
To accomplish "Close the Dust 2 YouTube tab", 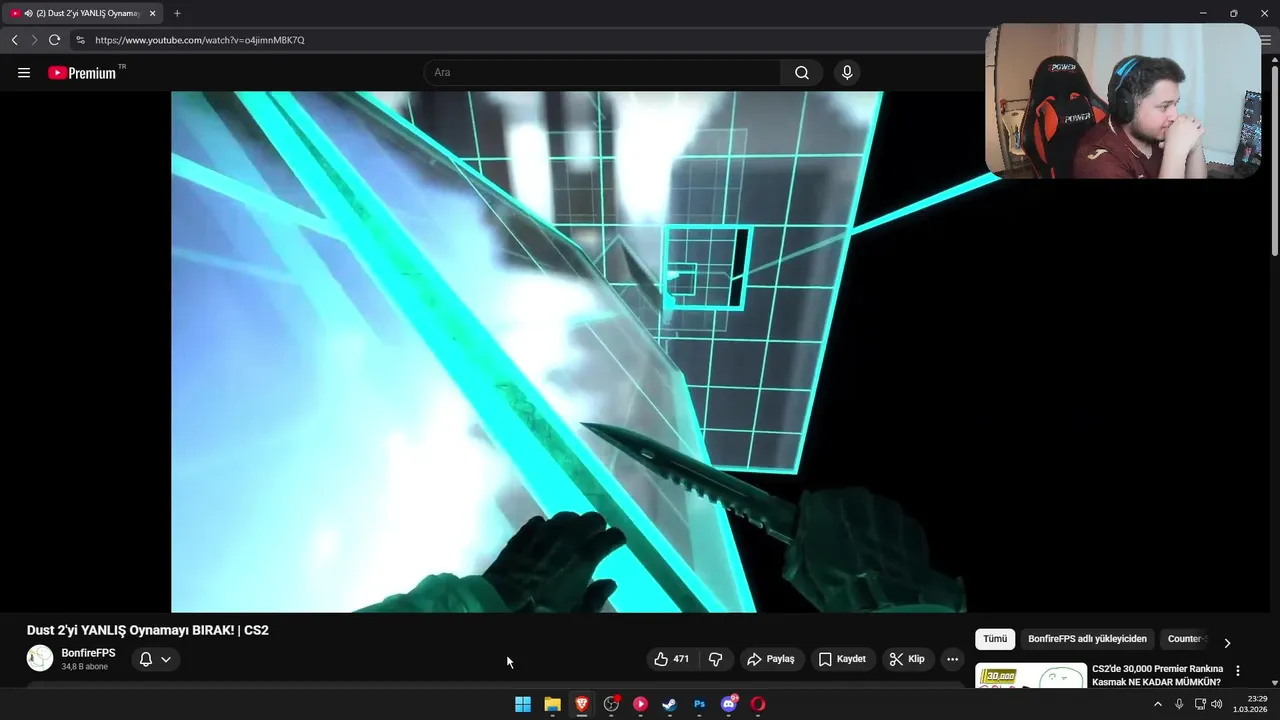I will click(x=153, y=13).
